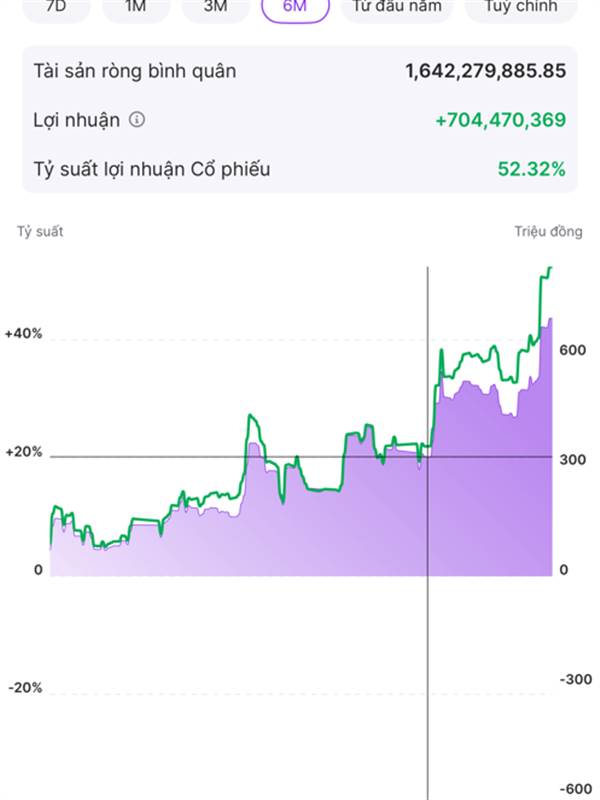The height and width of the screenshot is (800, 600).
Task: Open the Tuỳ chỉnh custom range option
Action: coord(521,8)
